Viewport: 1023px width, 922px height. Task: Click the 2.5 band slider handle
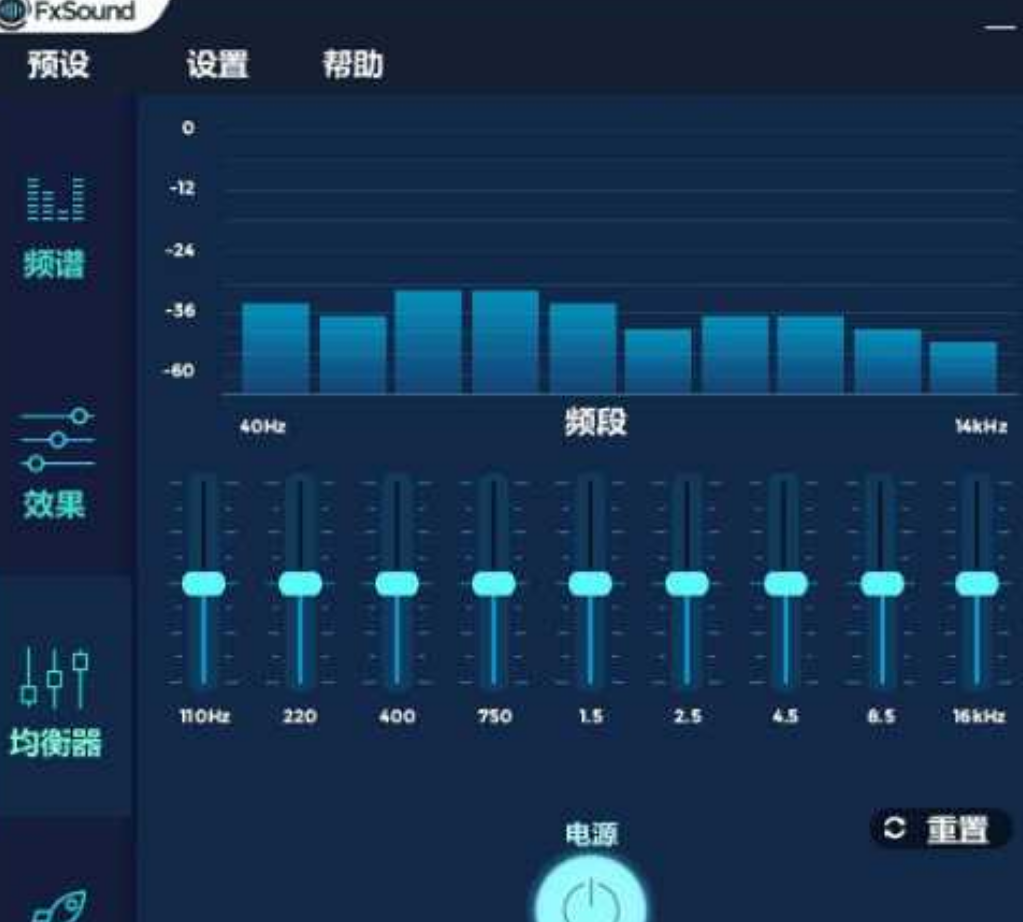[687, 584]
